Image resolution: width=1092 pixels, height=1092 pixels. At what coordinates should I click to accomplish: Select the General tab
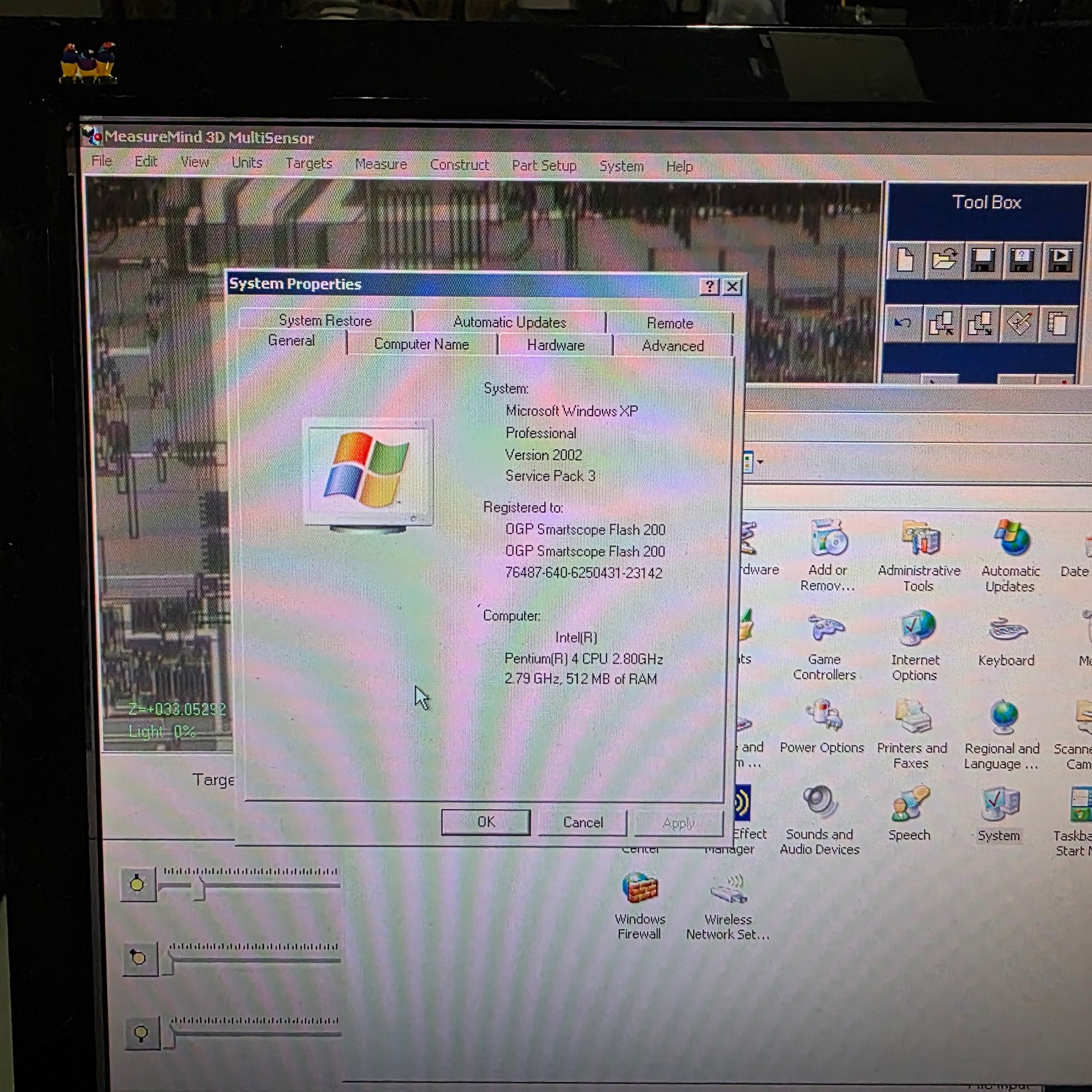(x=291, y=341)
